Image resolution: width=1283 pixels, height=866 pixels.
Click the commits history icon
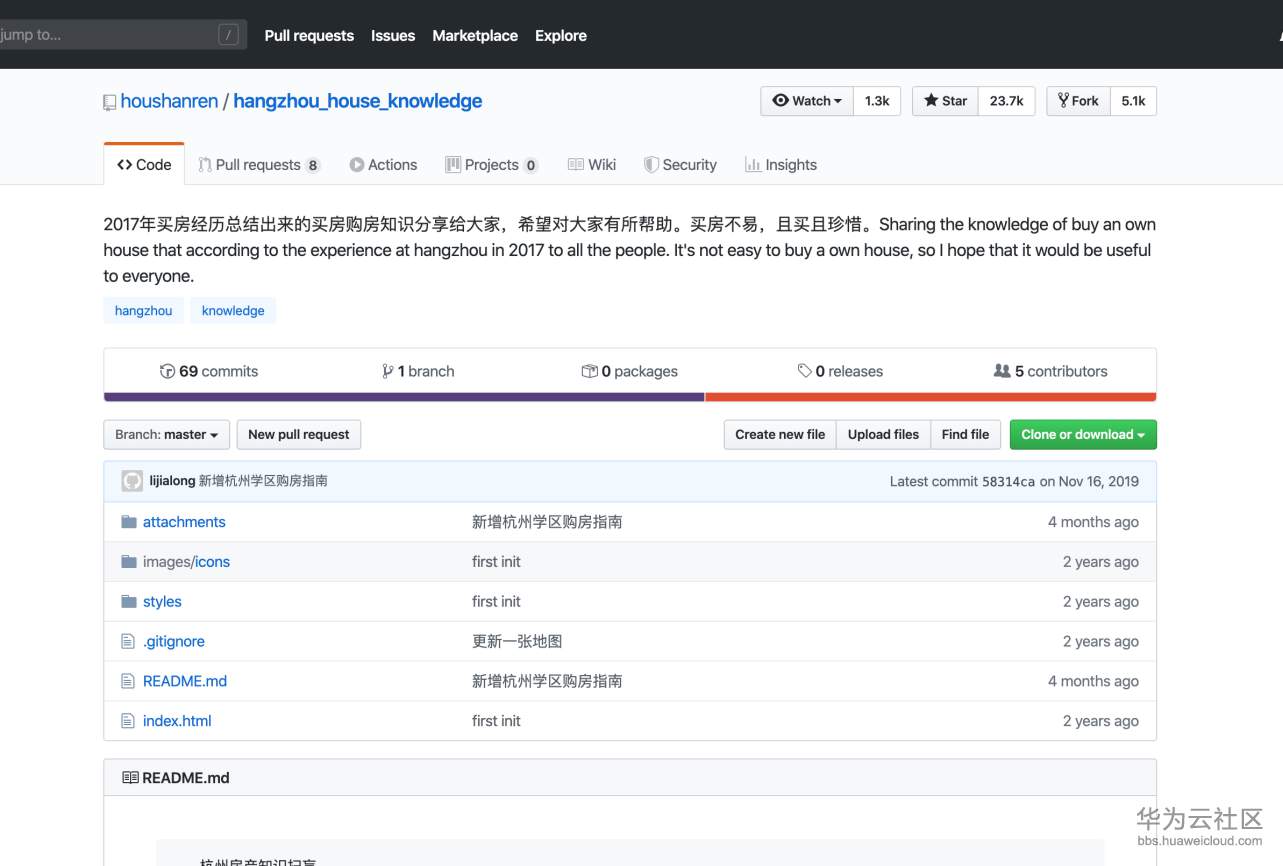[x=167, y=371]
